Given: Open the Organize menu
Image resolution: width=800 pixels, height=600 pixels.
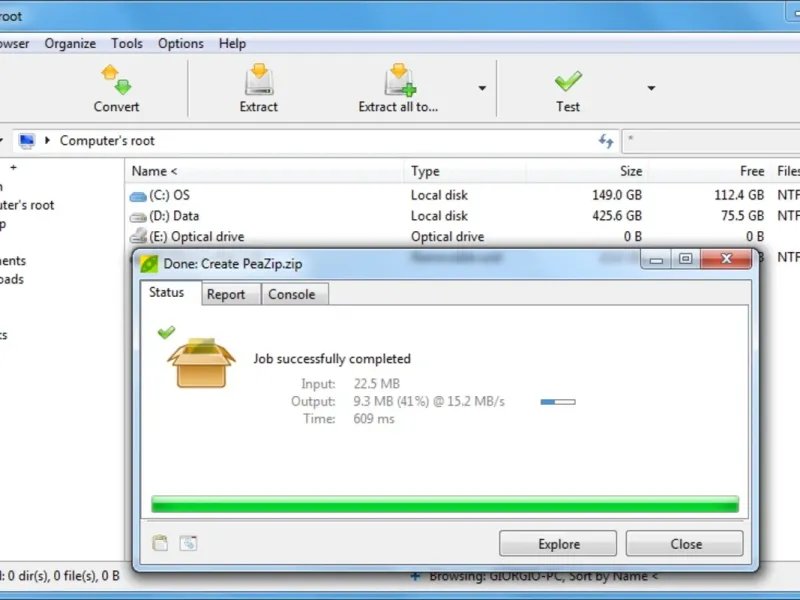Looking at the screenshot, I should click(70, 44).
